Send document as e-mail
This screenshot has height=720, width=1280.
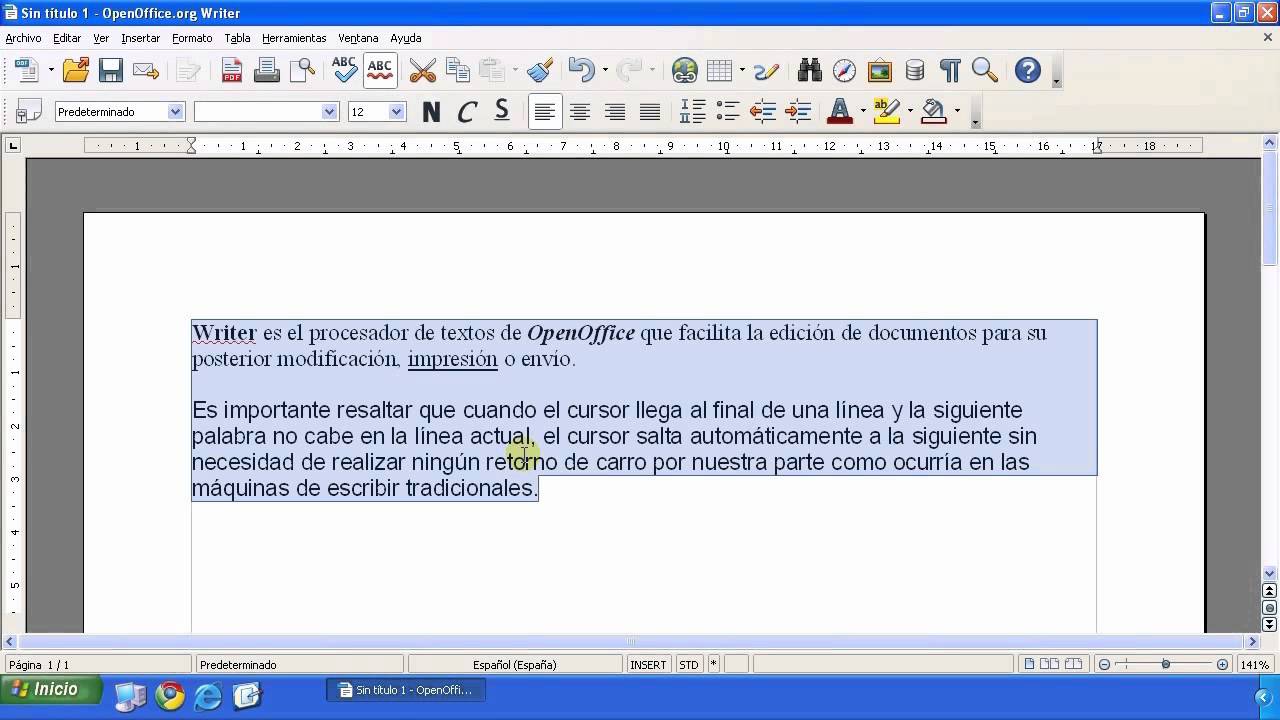146,71
